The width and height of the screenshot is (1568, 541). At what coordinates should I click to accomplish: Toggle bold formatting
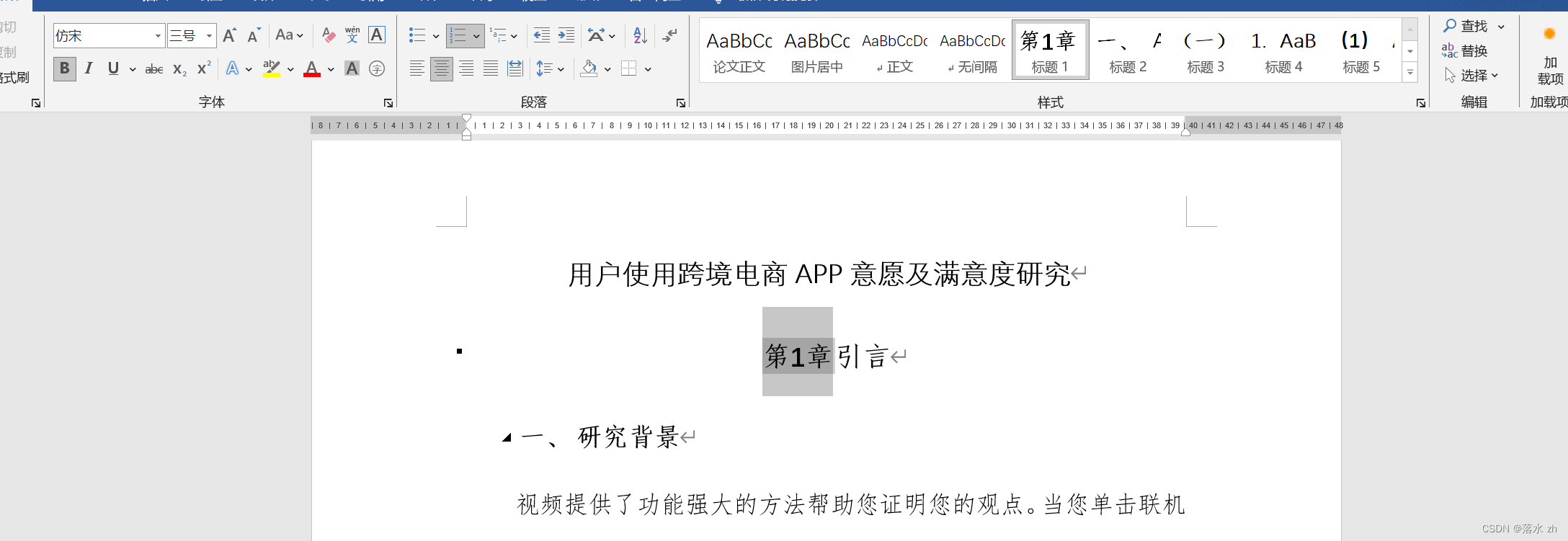coord(65,69)
